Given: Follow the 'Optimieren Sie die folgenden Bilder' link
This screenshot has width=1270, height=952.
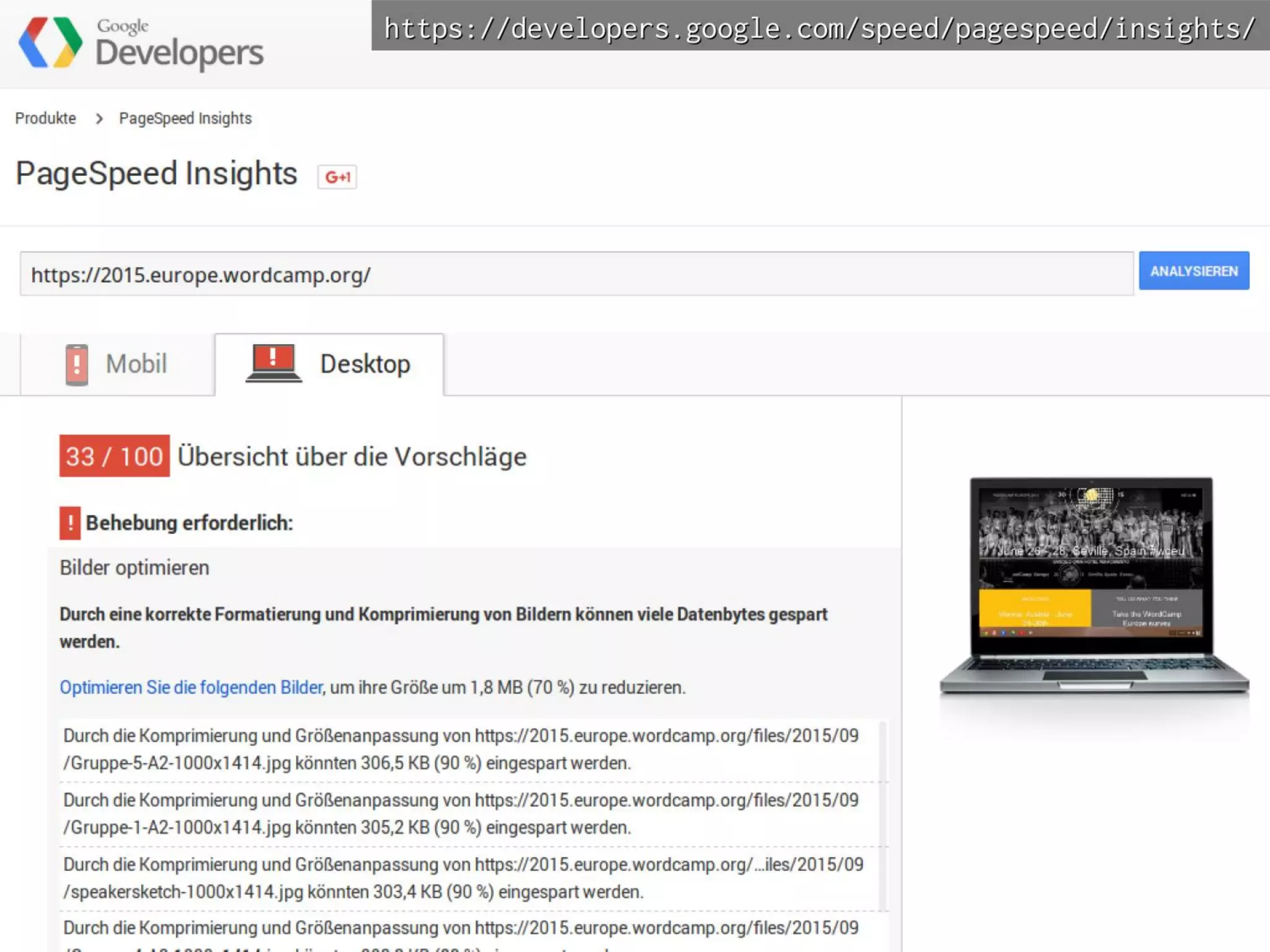Looking at the screenshot, I should point(191,687).
